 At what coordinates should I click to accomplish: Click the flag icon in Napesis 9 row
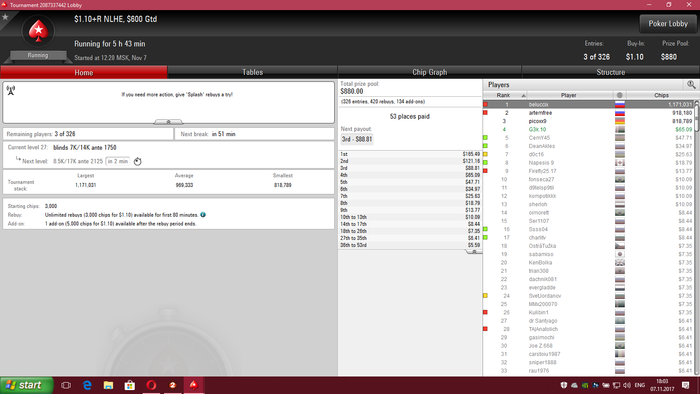click(620, 163)
